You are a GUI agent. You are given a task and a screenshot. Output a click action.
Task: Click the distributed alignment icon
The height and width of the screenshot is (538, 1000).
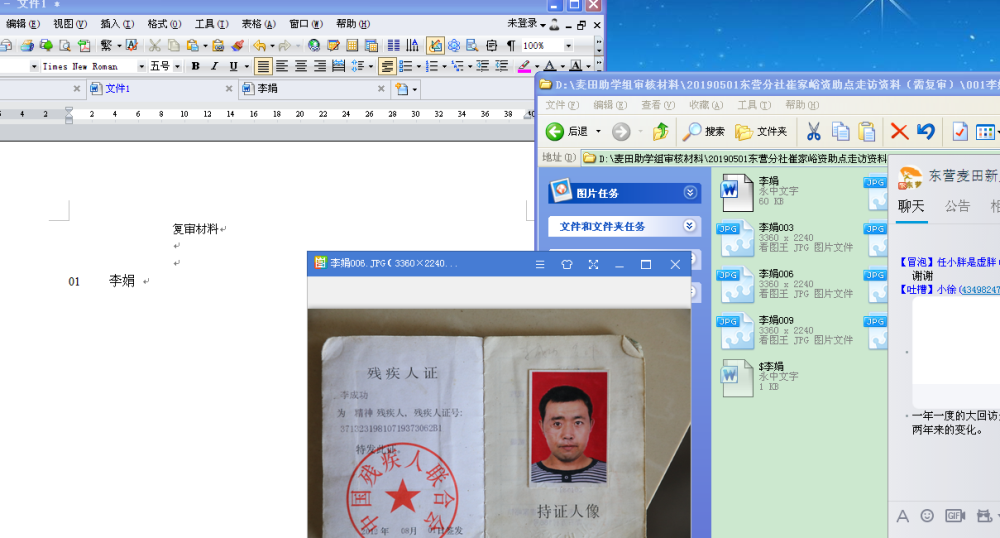point(338,66)
